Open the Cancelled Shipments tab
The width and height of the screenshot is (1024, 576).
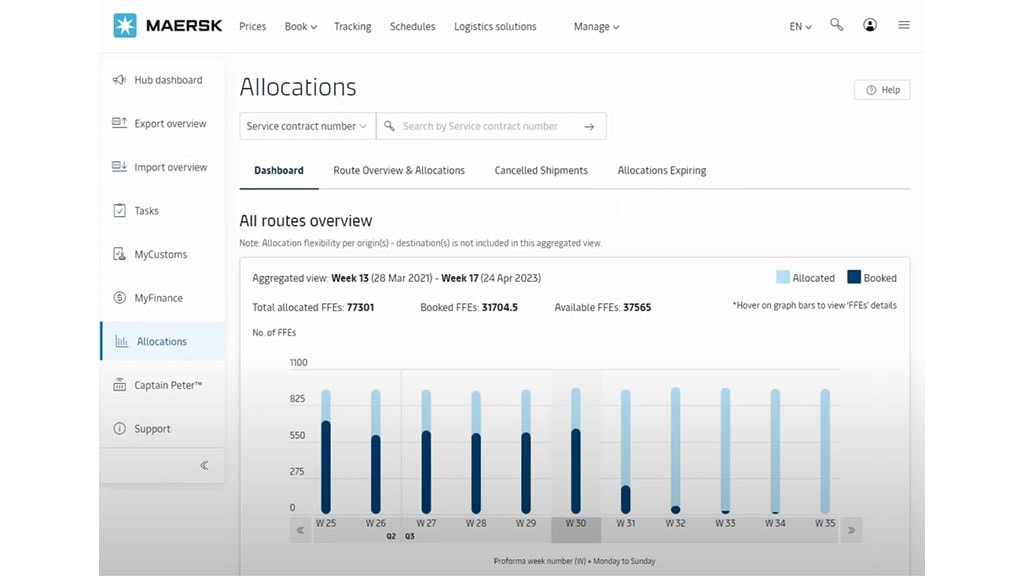coord(541,170)
